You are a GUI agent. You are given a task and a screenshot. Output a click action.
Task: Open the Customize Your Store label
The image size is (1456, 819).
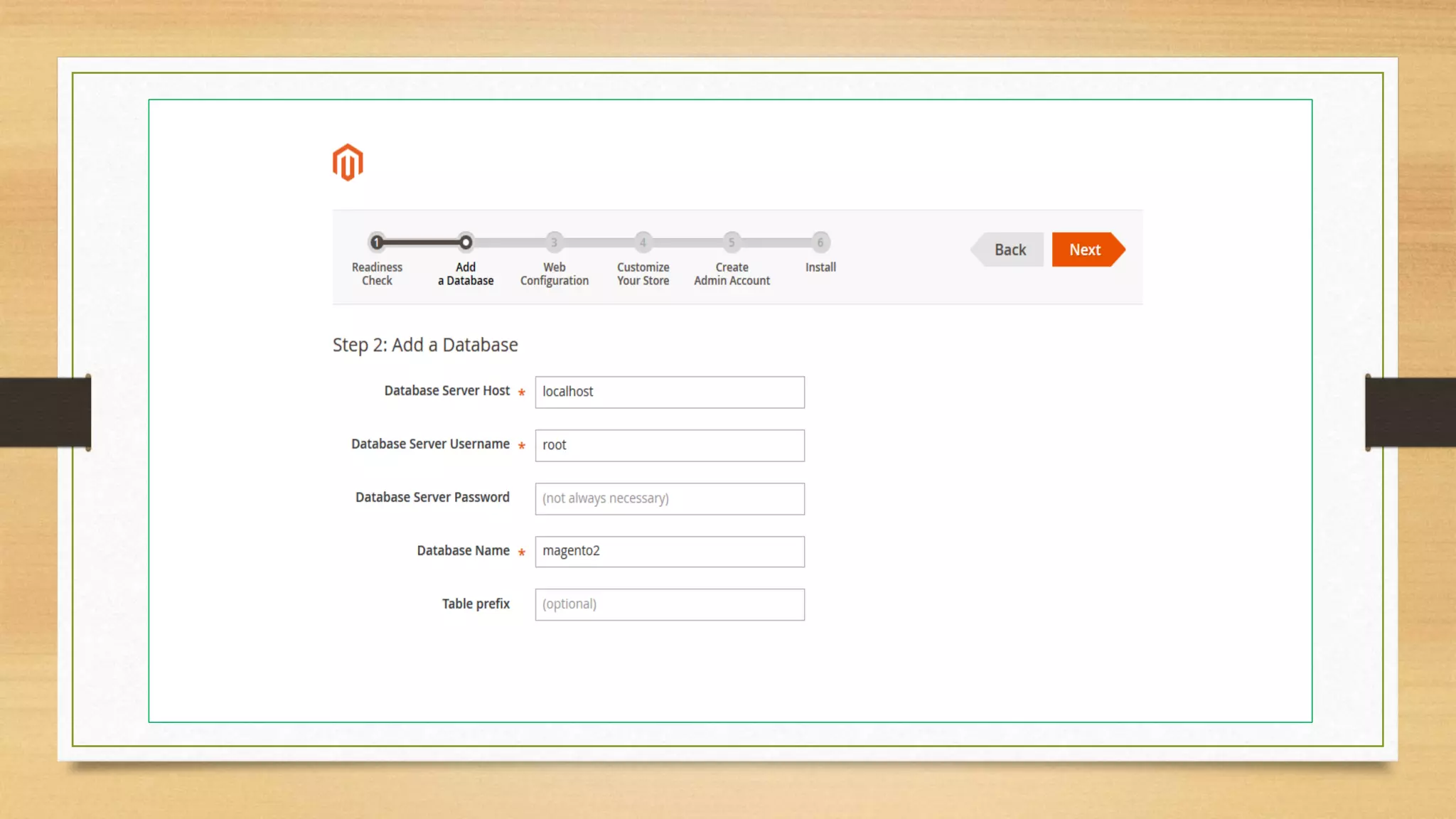[x=643, y=274]
